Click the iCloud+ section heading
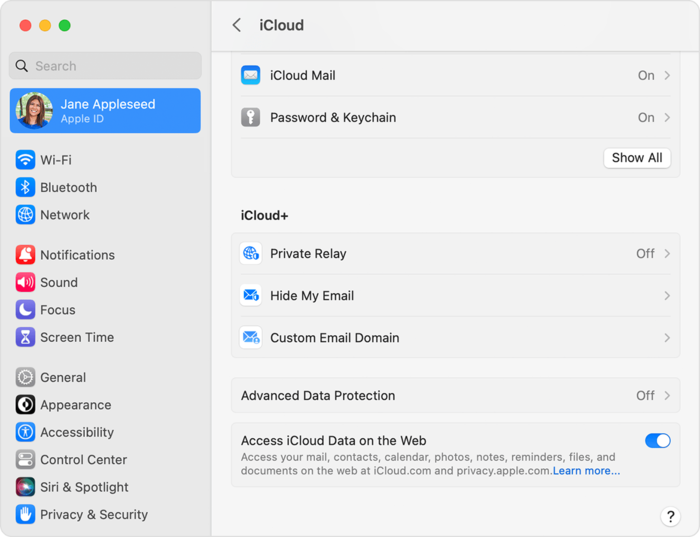The width and height of the screenshot is (700, 537). click(264, 216)
